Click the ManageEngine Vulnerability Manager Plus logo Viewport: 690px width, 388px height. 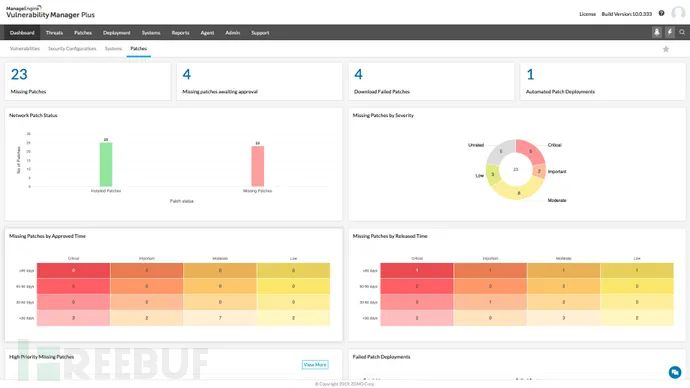pyautogui.click(x=50, y=12)
